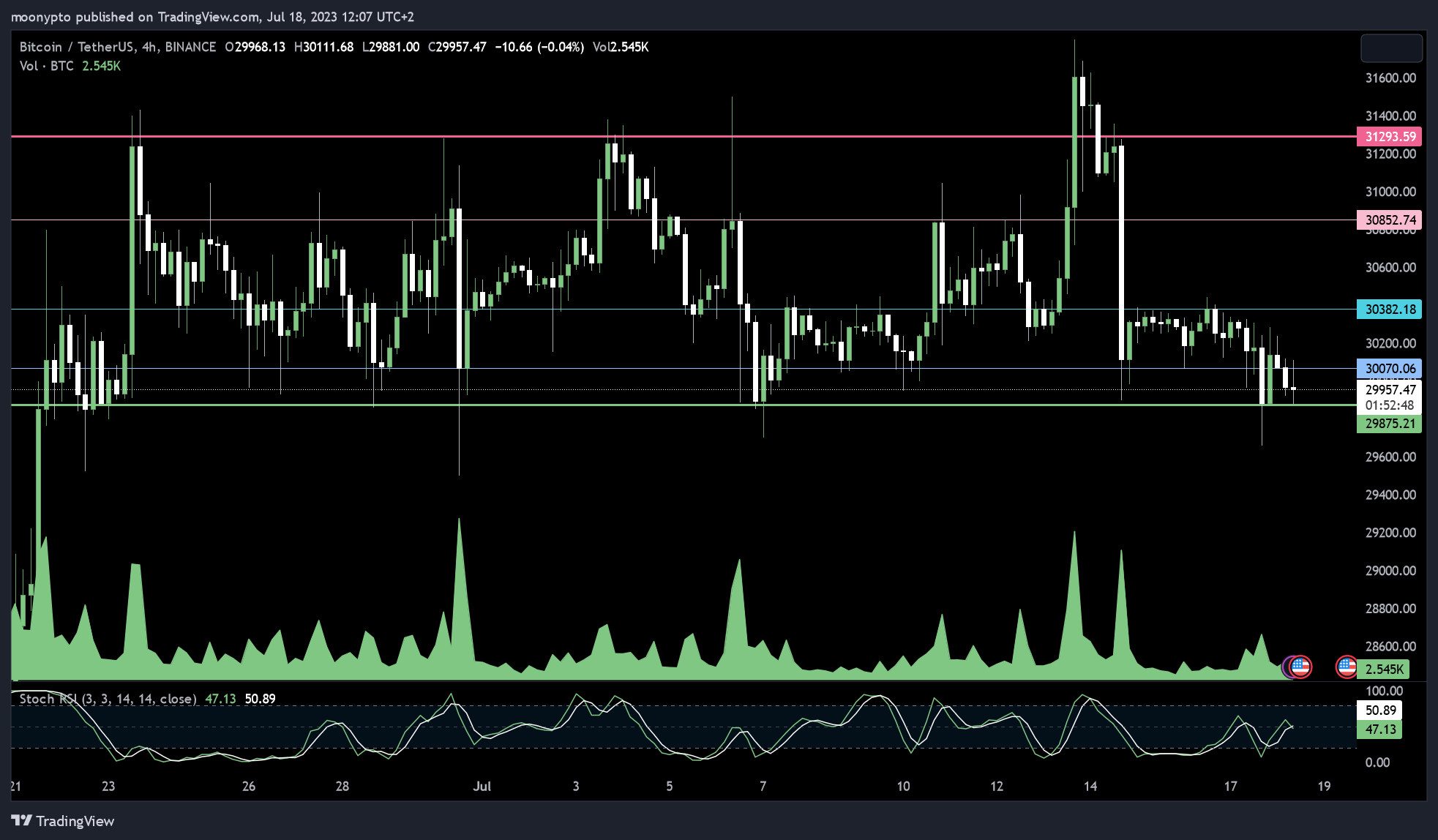Select the blue 30070.06 price label

1389,369
